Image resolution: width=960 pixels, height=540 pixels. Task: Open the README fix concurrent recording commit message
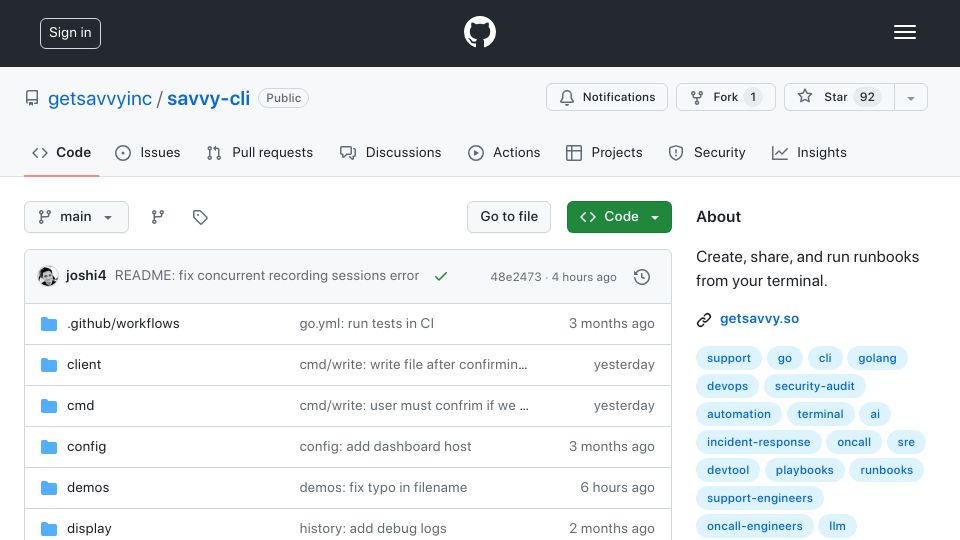pos(267,276)
